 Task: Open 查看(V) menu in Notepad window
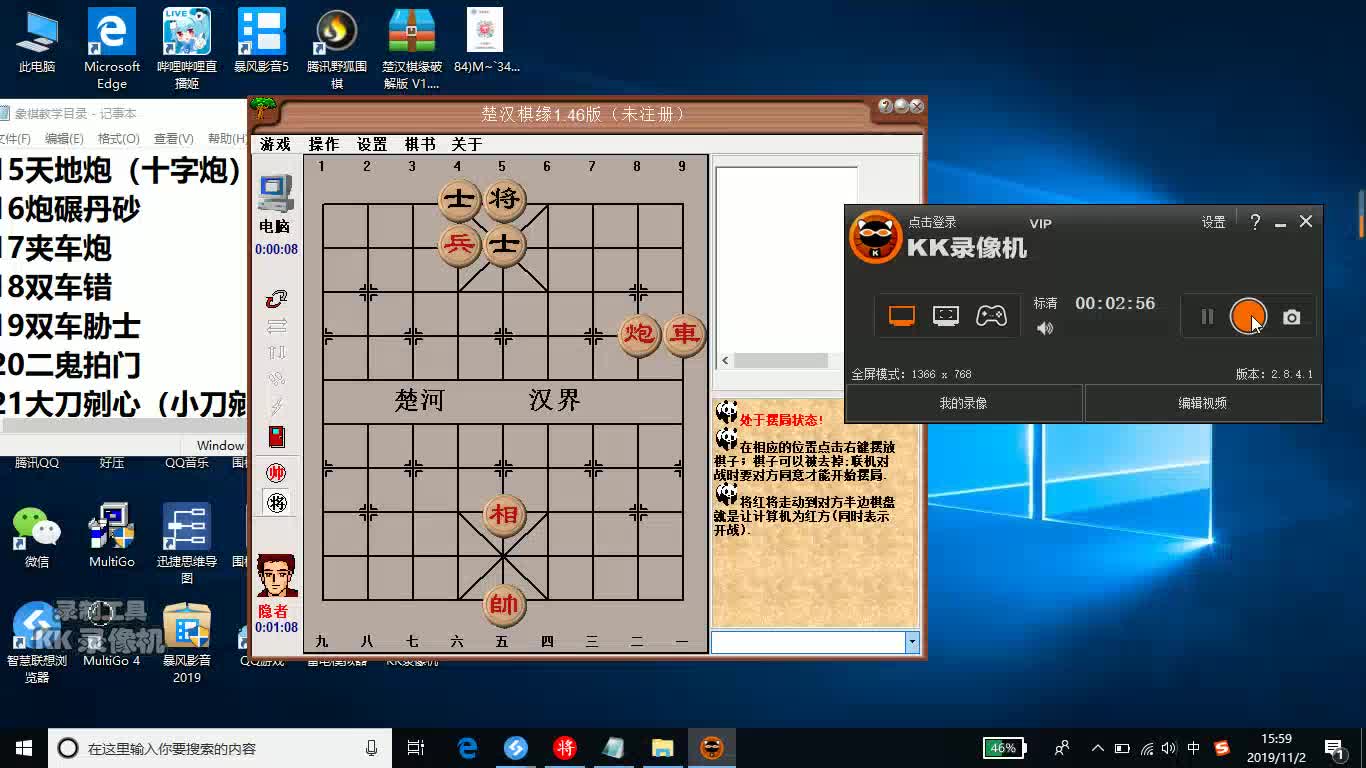pyautogui.click(x=173, y=138)
